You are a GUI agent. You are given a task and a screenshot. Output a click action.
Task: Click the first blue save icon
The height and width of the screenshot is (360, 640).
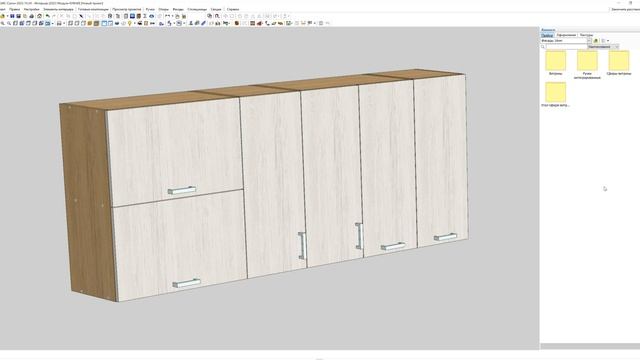point(12,16)
